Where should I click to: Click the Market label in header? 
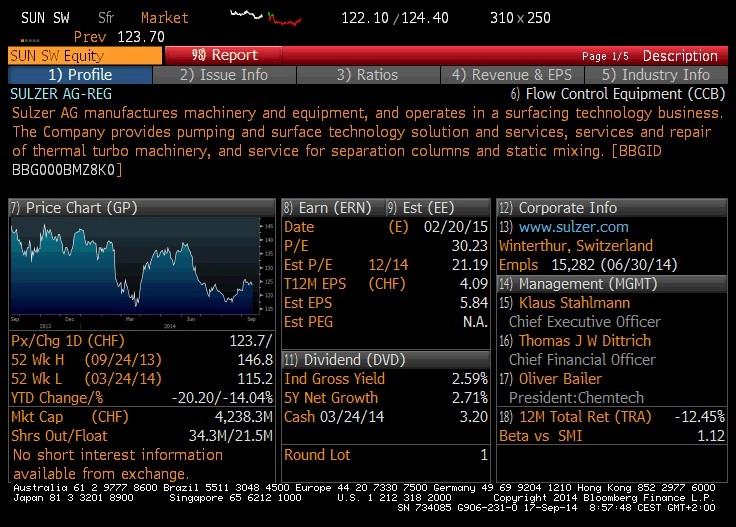coord(165,18)
